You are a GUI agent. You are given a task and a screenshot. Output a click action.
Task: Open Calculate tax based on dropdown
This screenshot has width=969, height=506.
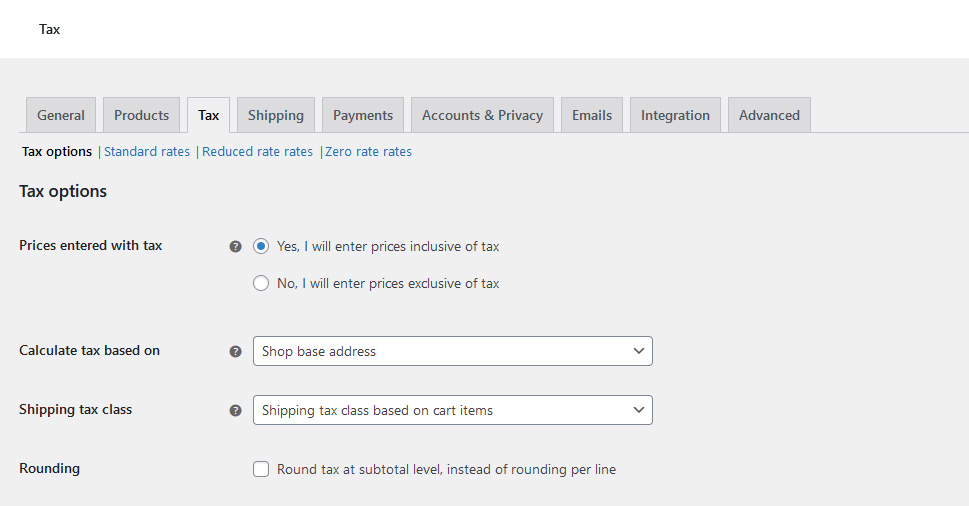[452, 351]
